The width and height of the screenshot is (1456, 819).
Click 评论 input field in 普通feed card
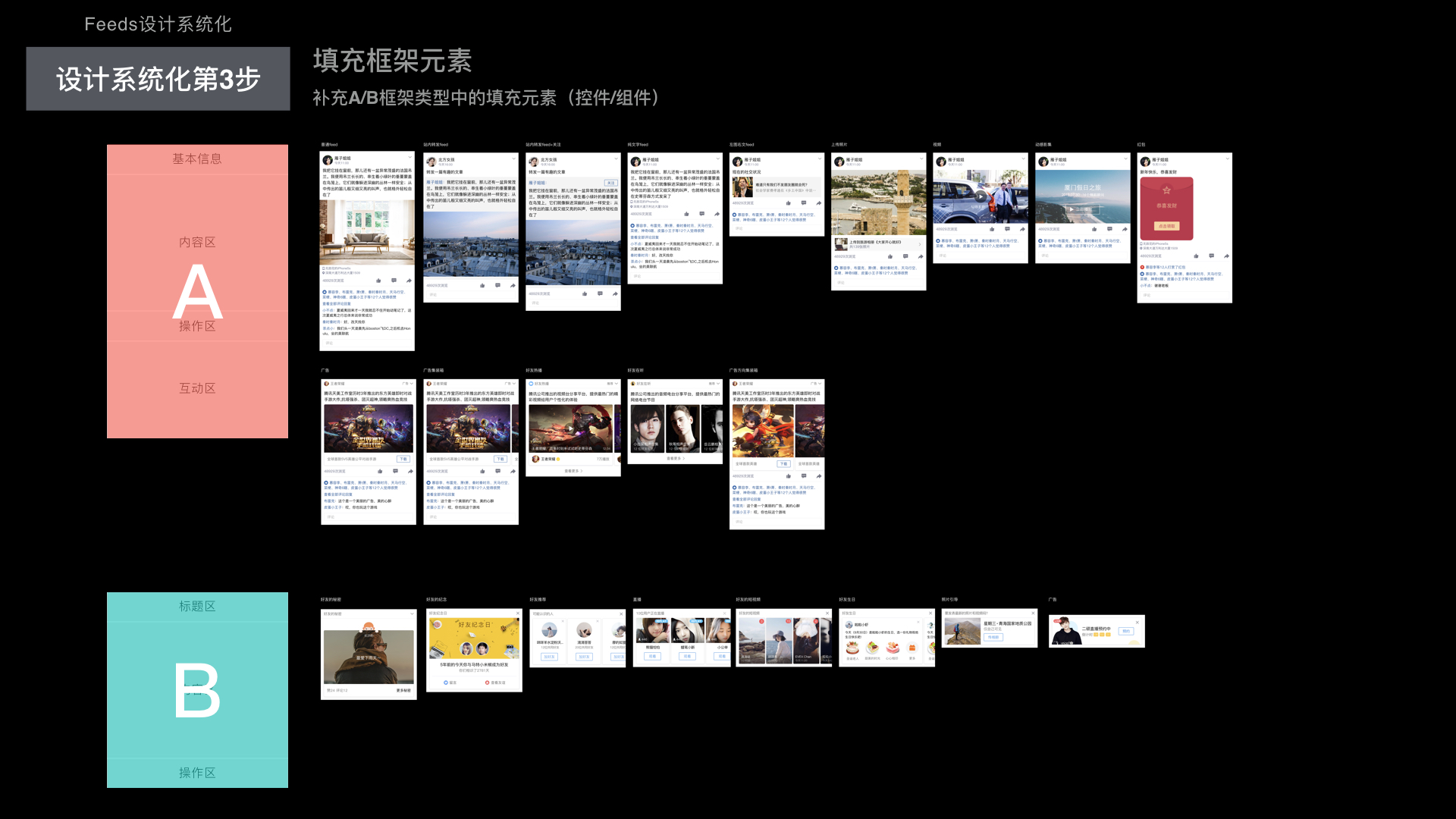(367, 344)
